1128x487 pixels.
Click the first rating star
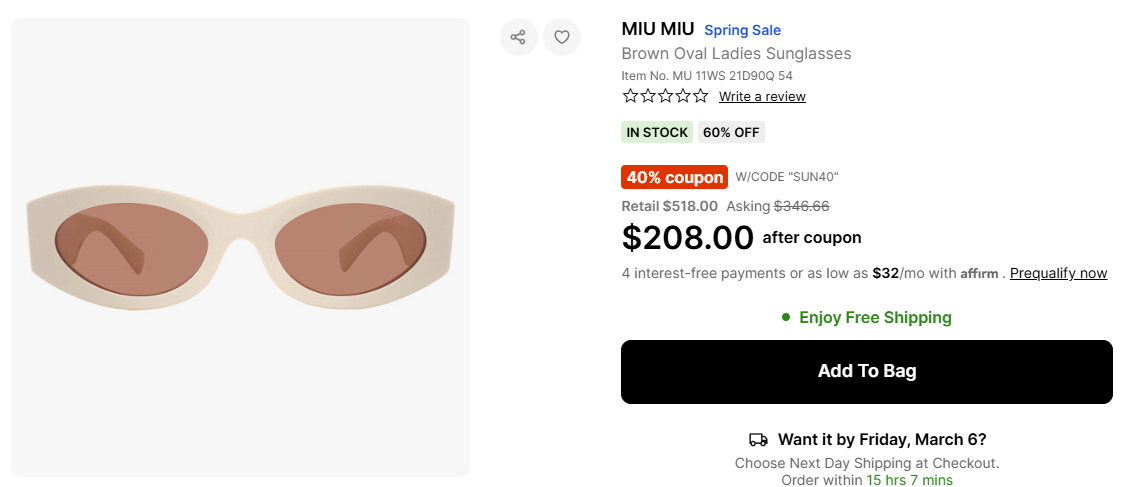pos(630,96)
